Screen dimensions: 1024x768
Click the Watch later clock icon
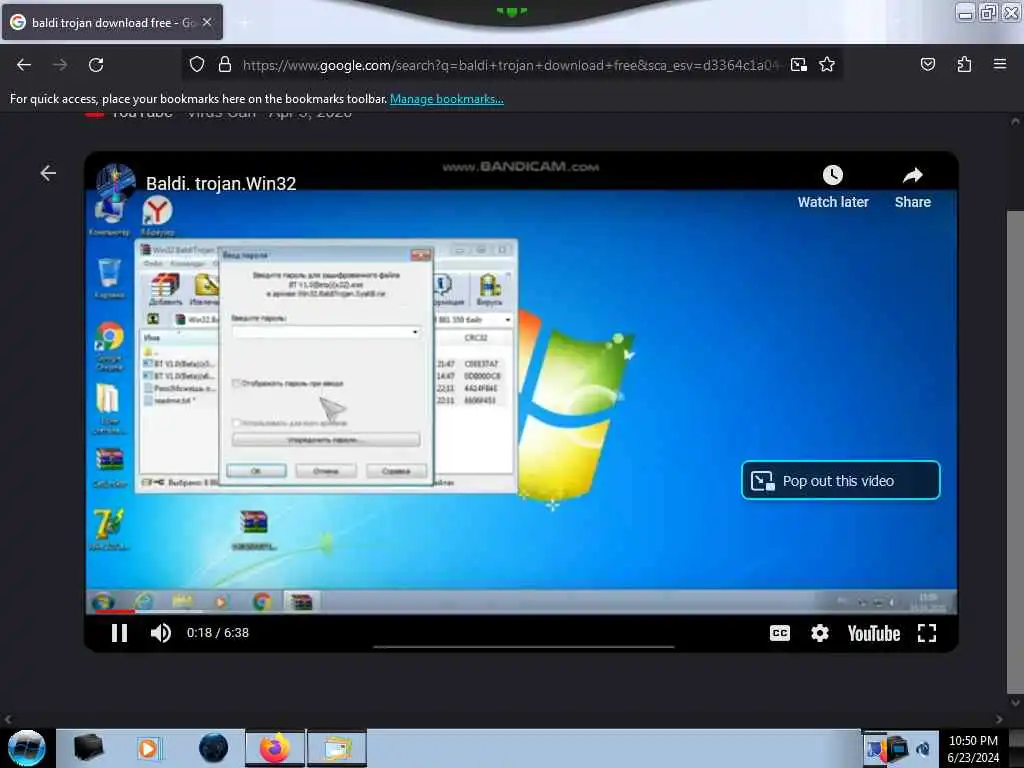pos(833,175)
